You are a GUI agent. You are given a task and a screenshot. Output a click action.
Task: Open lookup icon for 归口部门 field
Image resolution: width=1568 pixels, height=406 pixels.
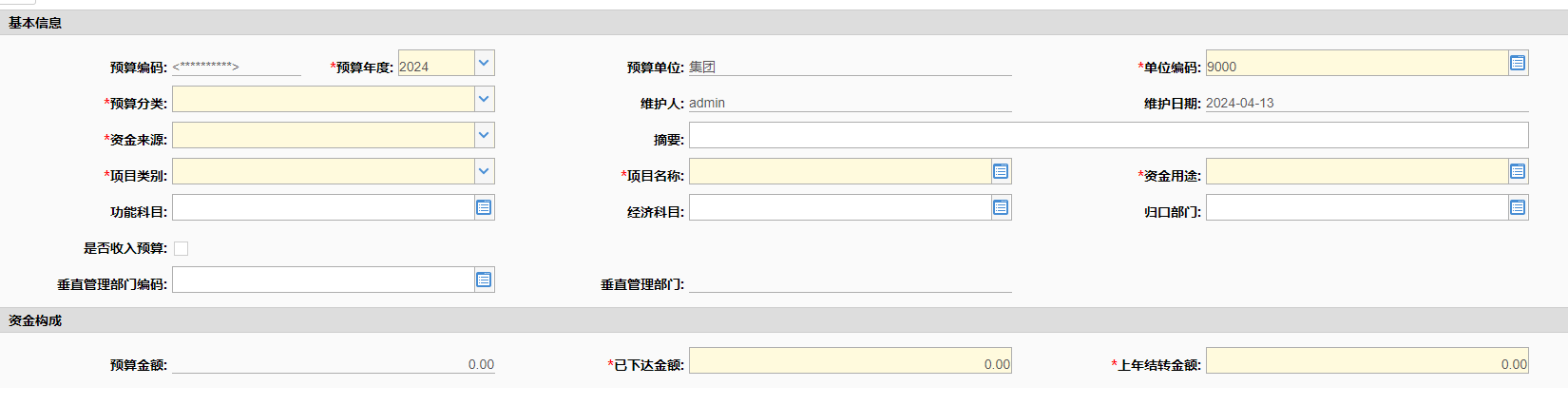pos(1518,207)
